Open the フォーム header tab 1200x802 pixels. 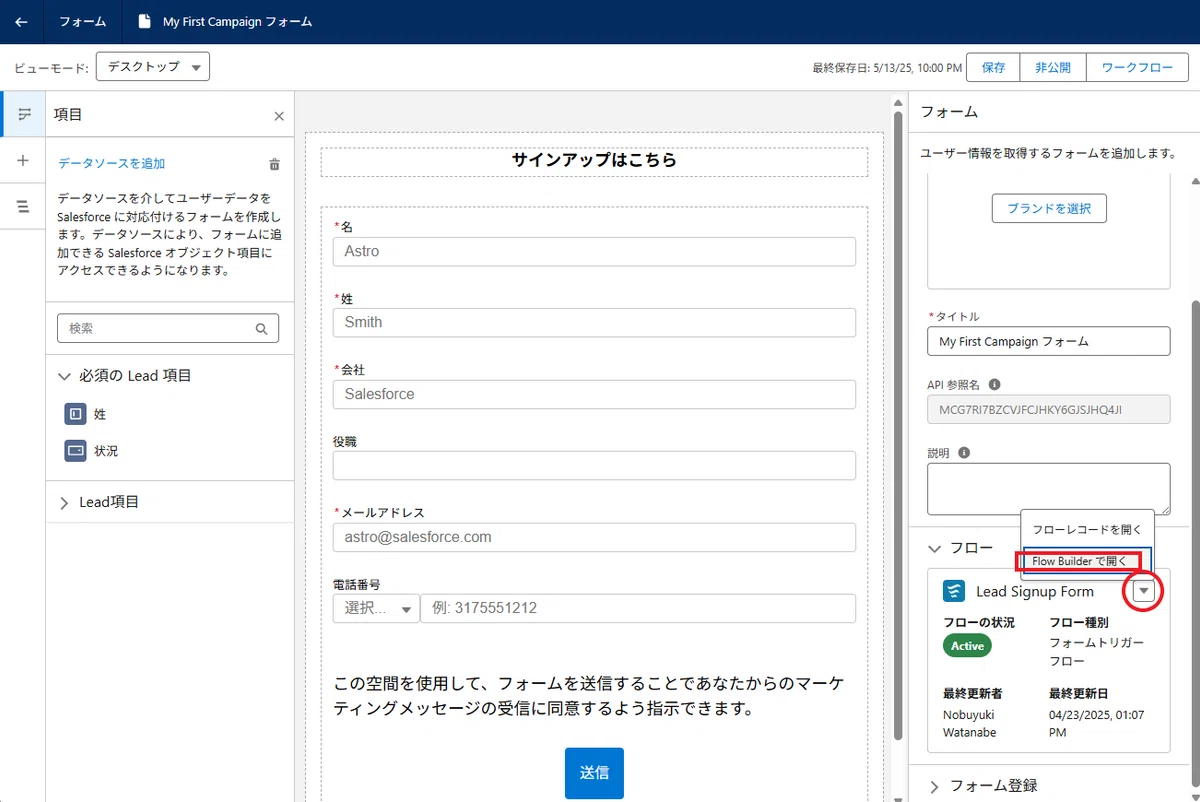83,21
